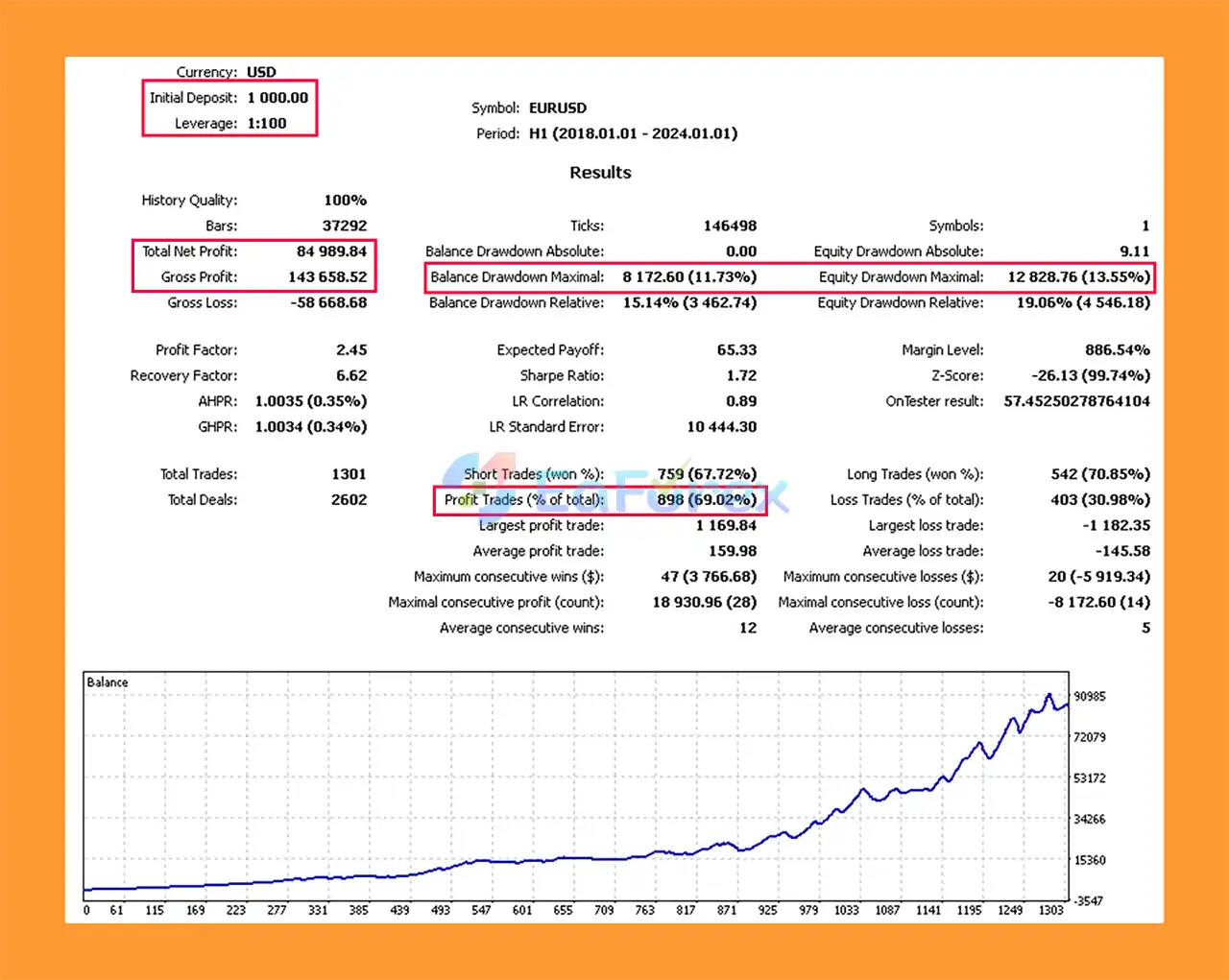
Task: Click the Balance label on the chart
Action: [106, 681]
